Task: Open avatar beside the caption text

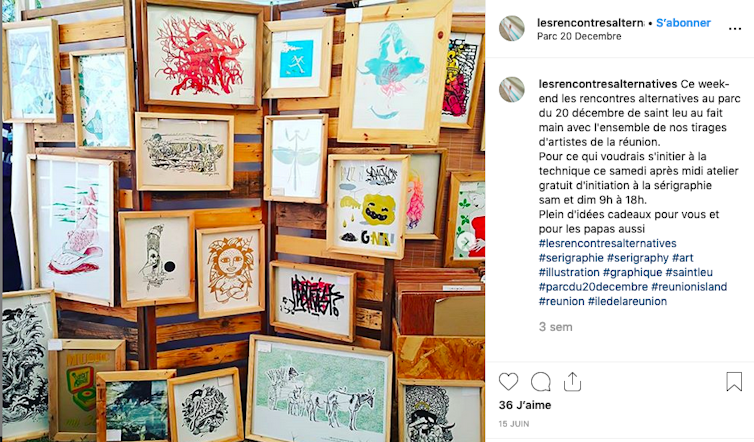Action: tap(512, 89)
